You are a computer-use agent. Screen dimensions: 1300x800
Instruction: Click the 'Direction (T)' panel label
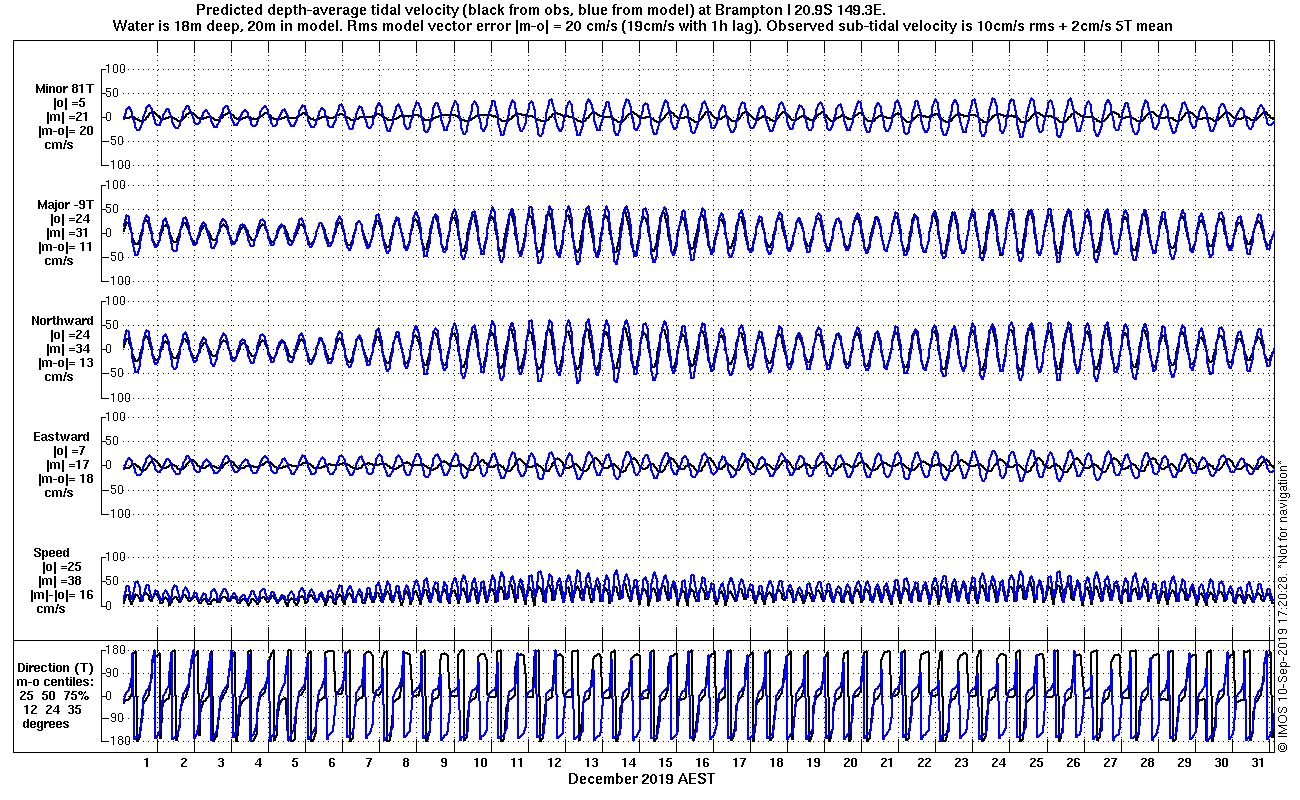(x=57, y=667)
